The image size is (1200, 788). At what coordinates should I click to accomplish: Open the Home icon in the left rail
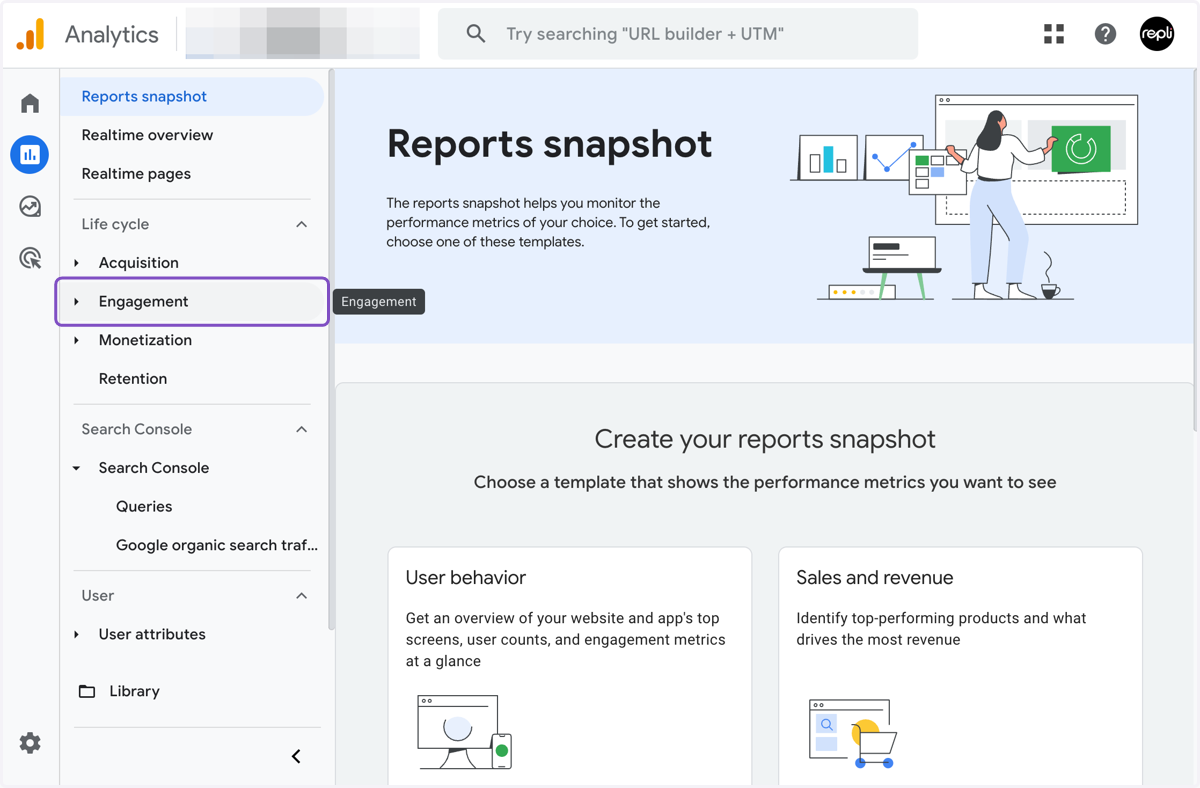pos(30,103)
